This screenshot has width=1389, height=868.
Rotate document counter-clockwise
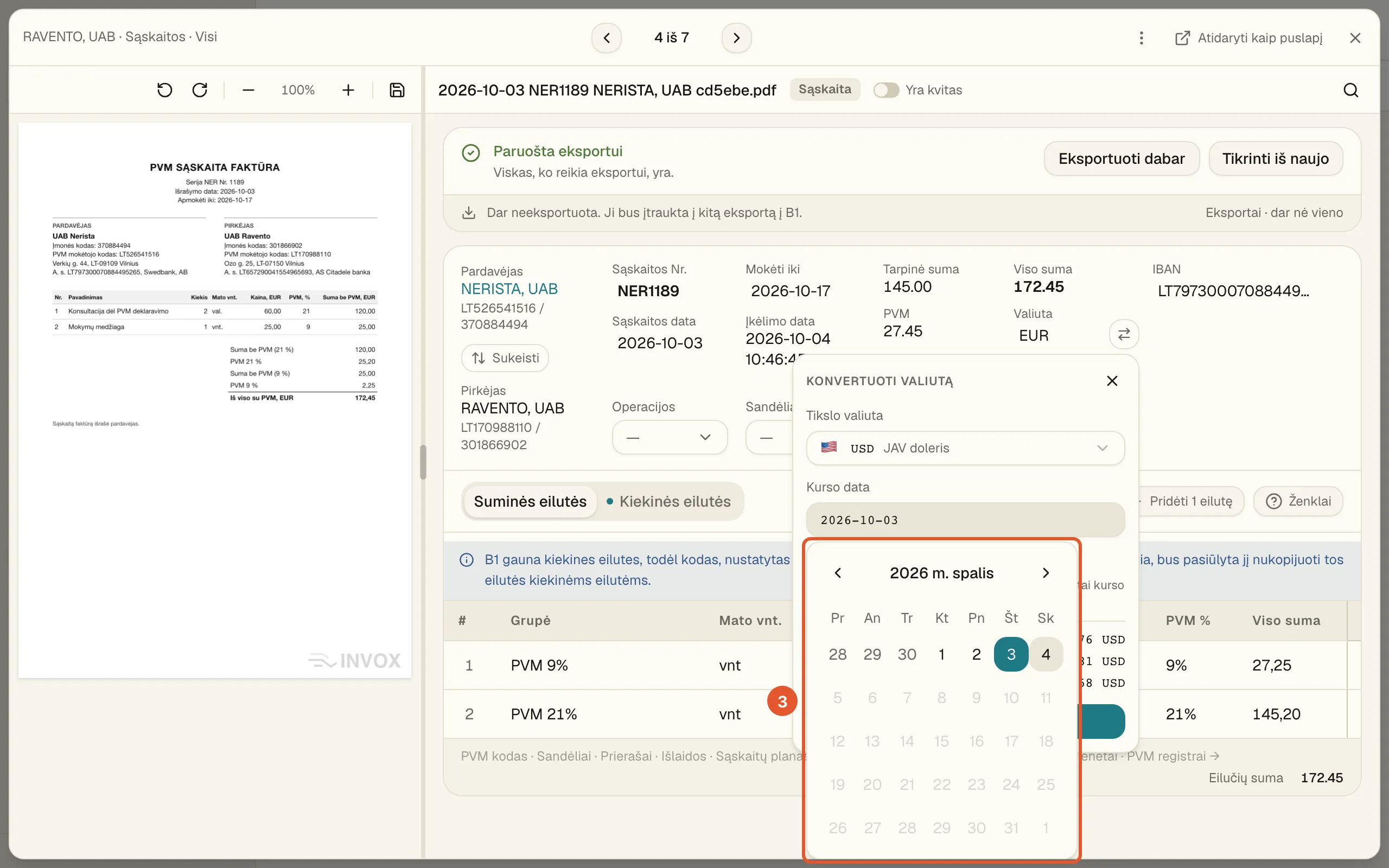pos(165,90)
